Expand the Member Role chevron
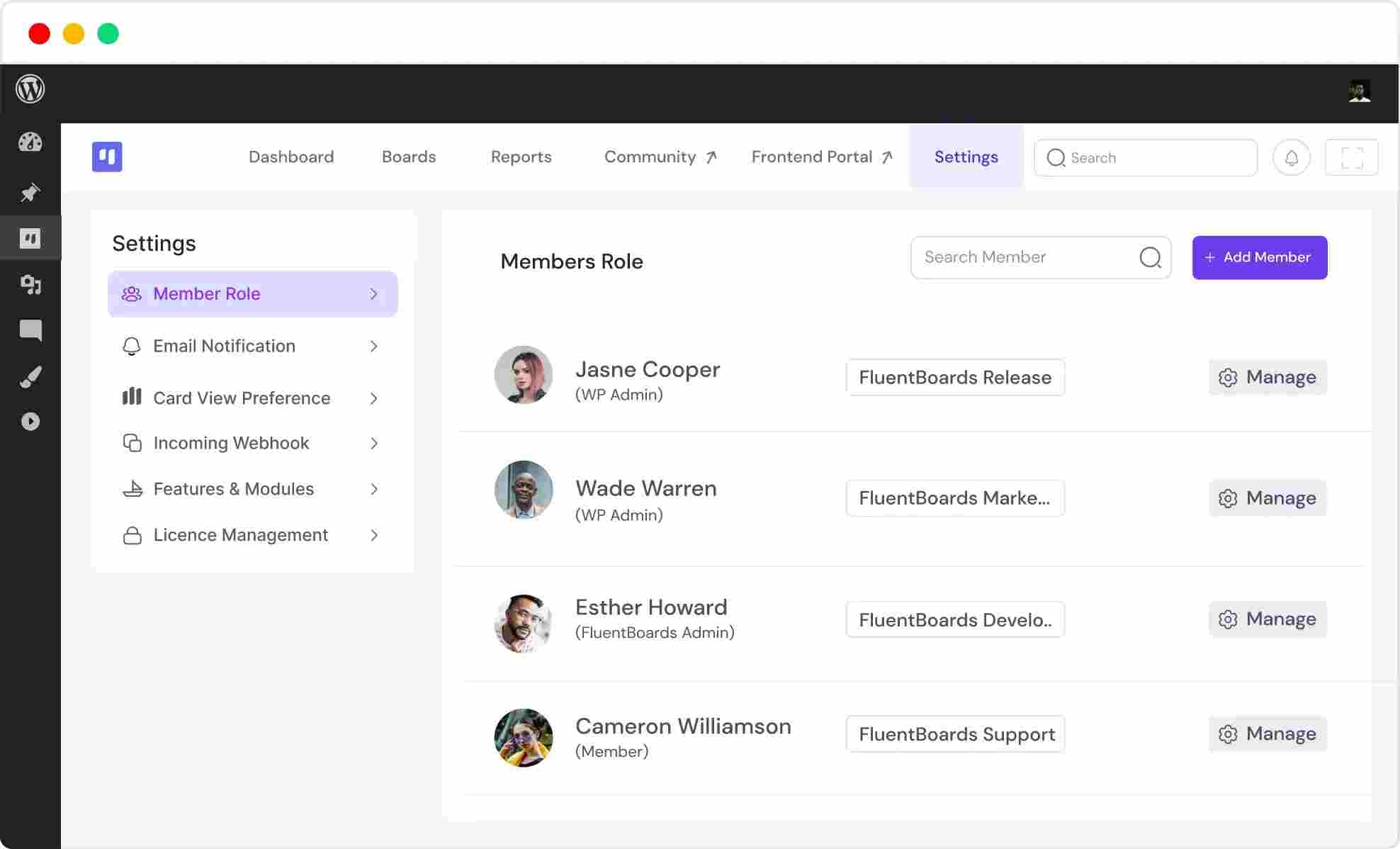Image resolution: width=1400 pixels, height=849 pixels. [374, 294]
